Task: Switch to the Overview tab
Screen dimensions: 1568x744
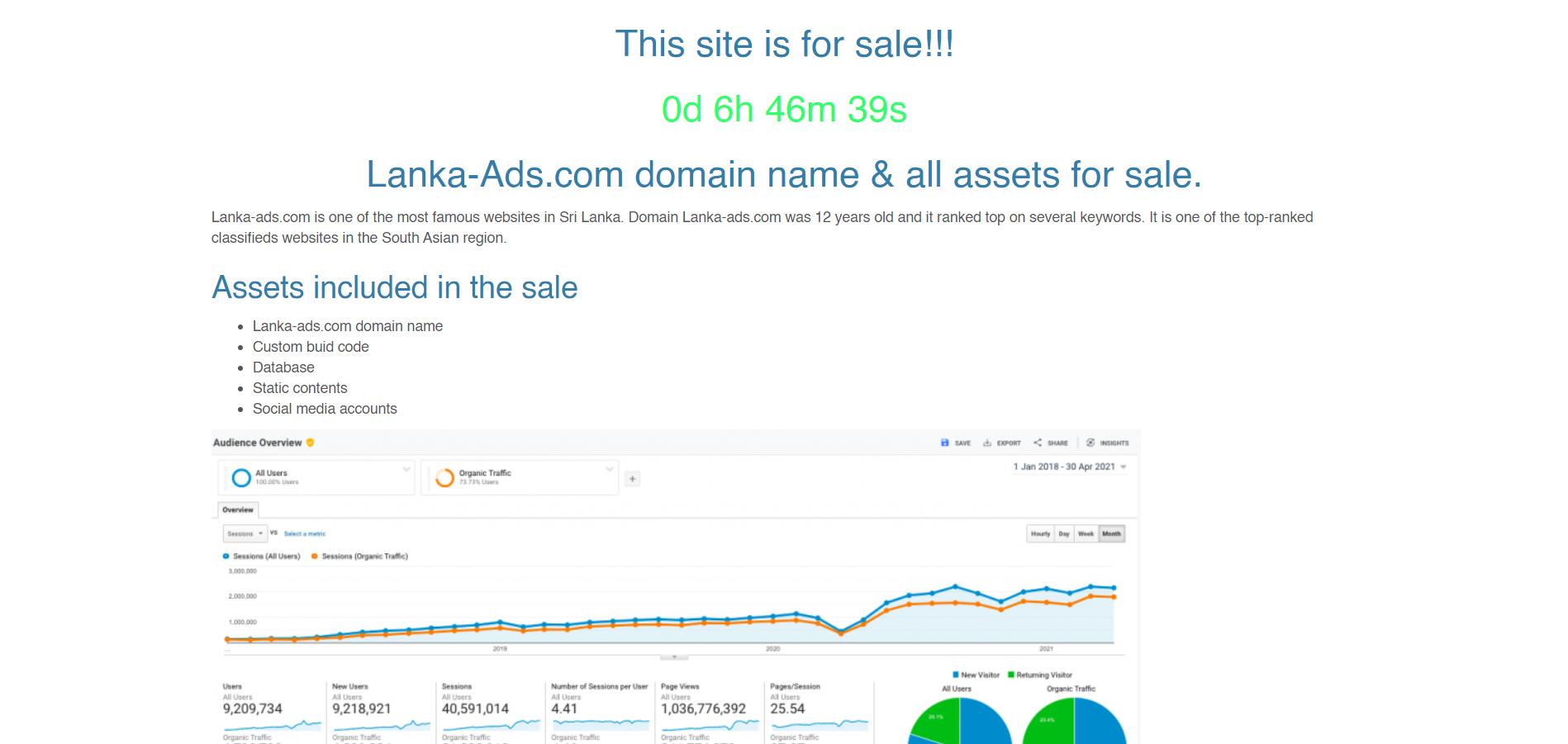Action: coord(238,509)
